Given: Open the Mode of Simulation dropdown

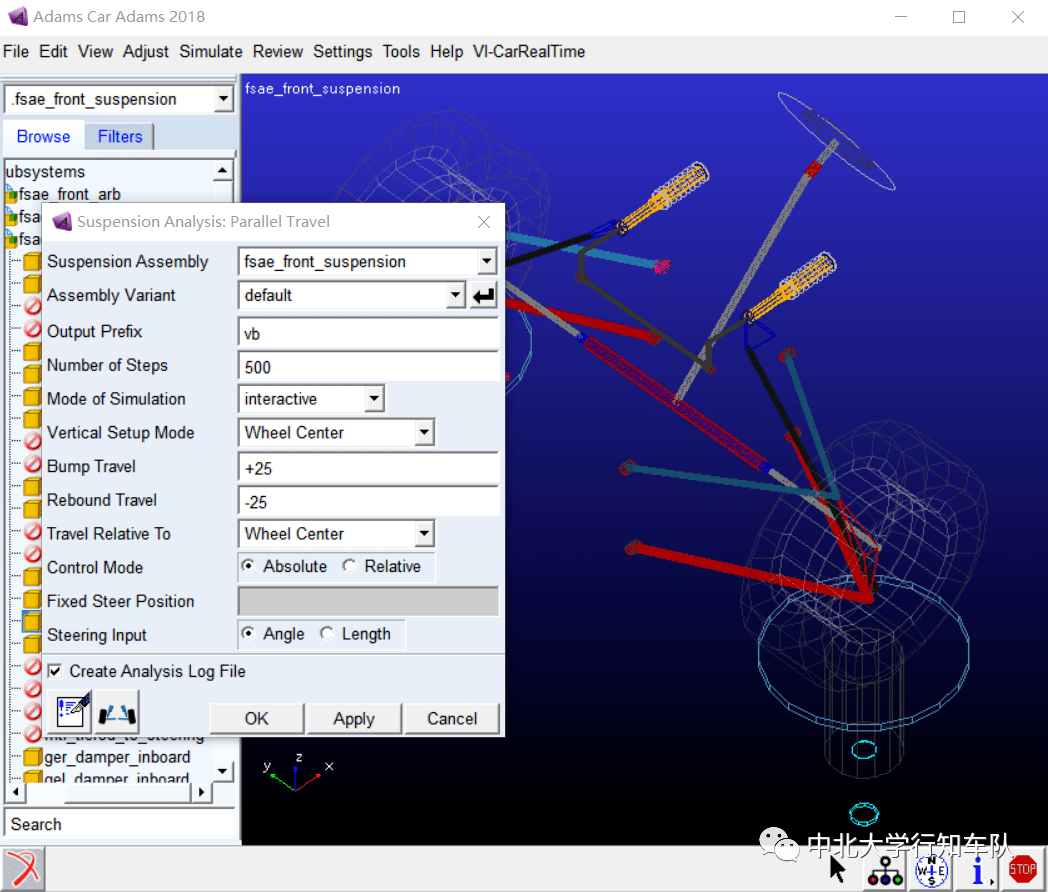Looking at the screenshot, I should [374, 399].
